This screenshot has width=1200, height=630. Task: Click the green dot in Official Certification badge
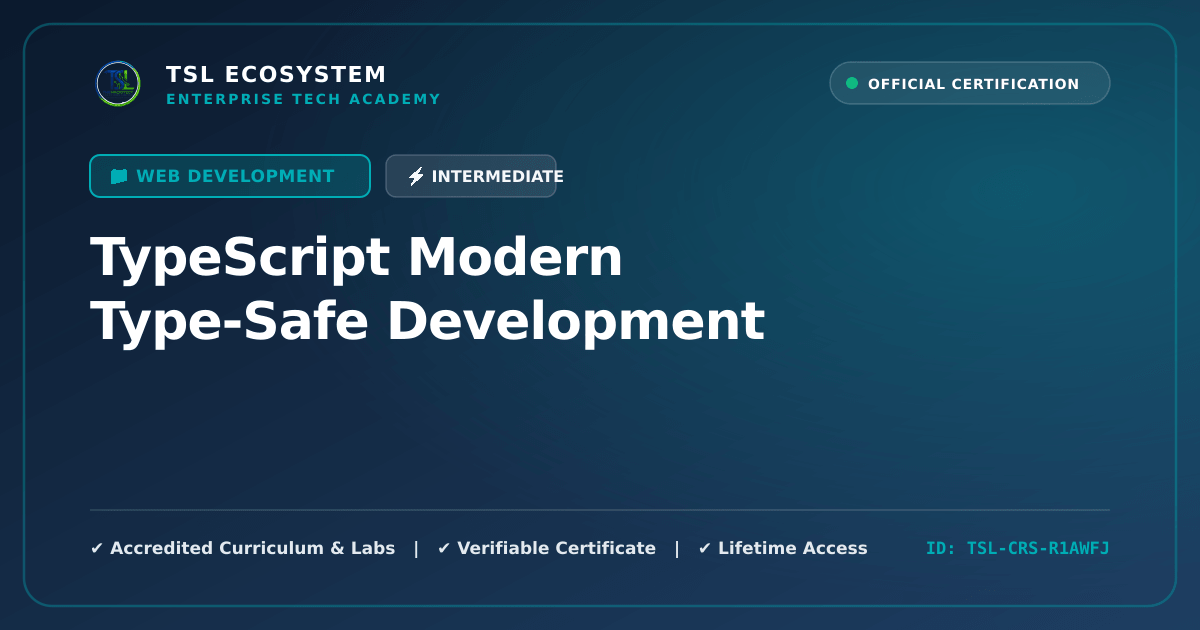(852, 83)
